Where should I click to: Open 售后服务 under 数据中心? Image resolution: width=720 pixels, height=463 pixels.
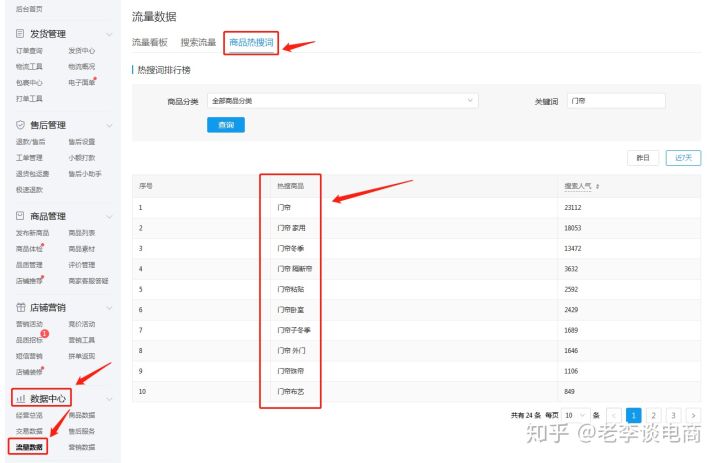tap(81, 431)
